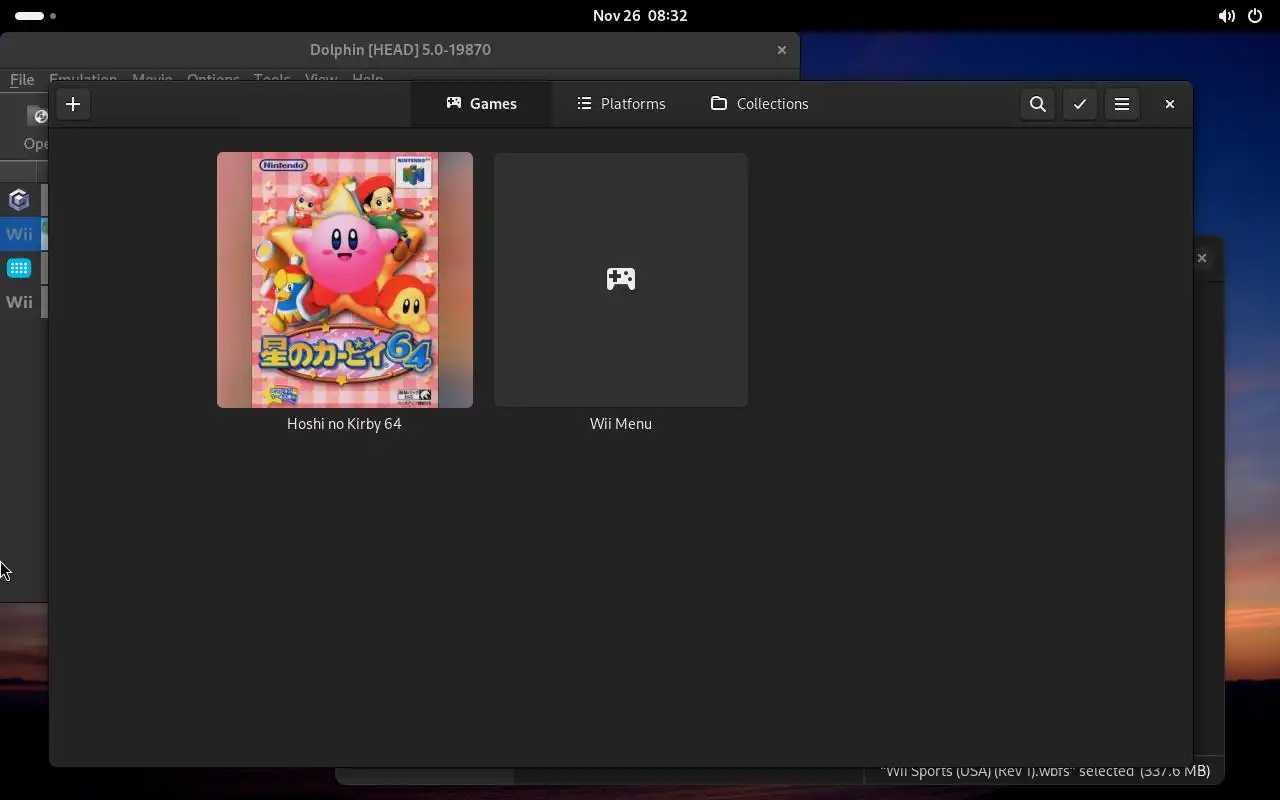The image size is (1280, 800).
Task: Toggle selection mode checkmark button
Action: (x=1080, y=104)
